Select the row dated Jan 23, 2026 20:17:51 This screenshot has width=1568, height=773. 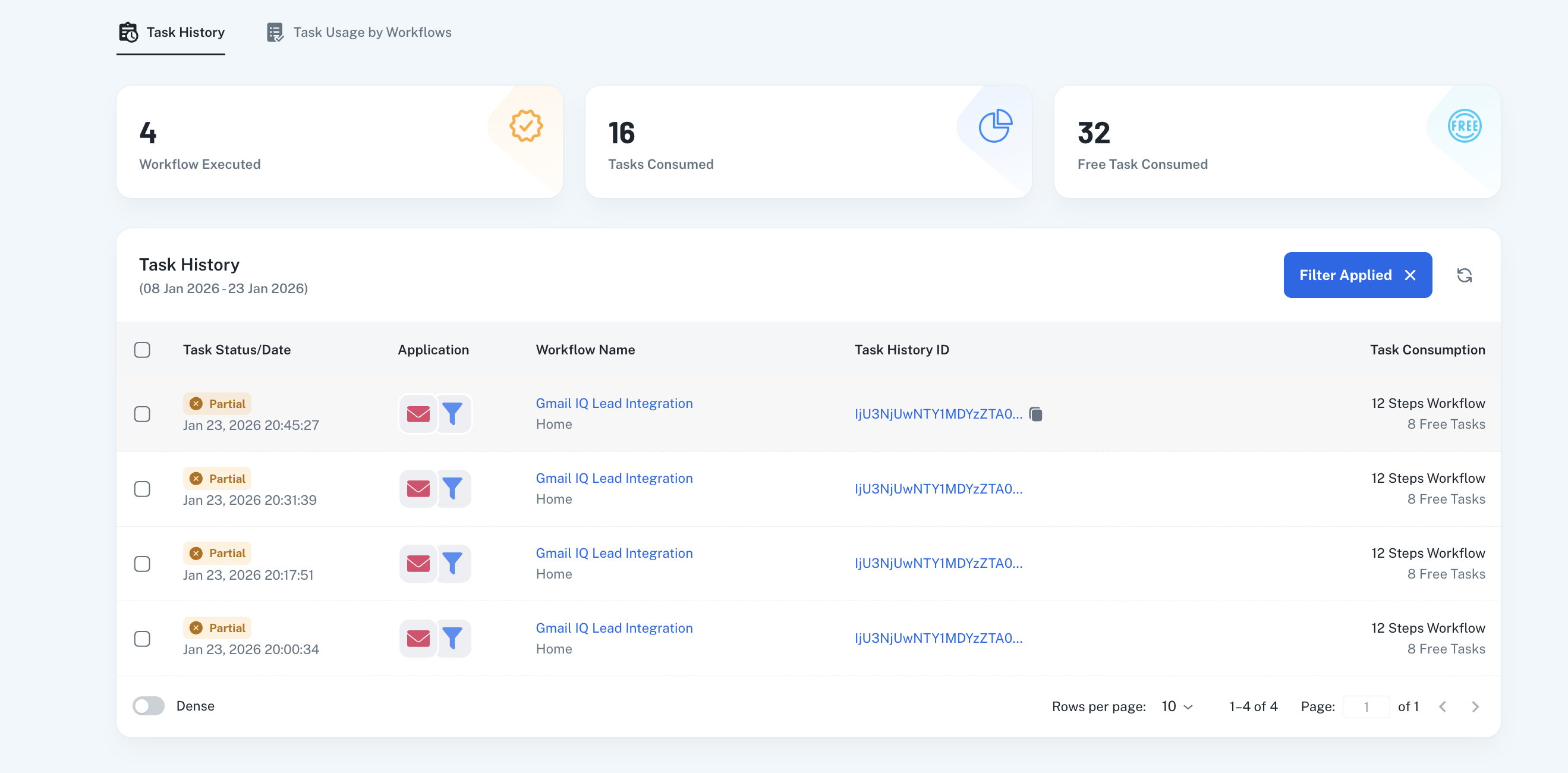click(x=142, y=564)
